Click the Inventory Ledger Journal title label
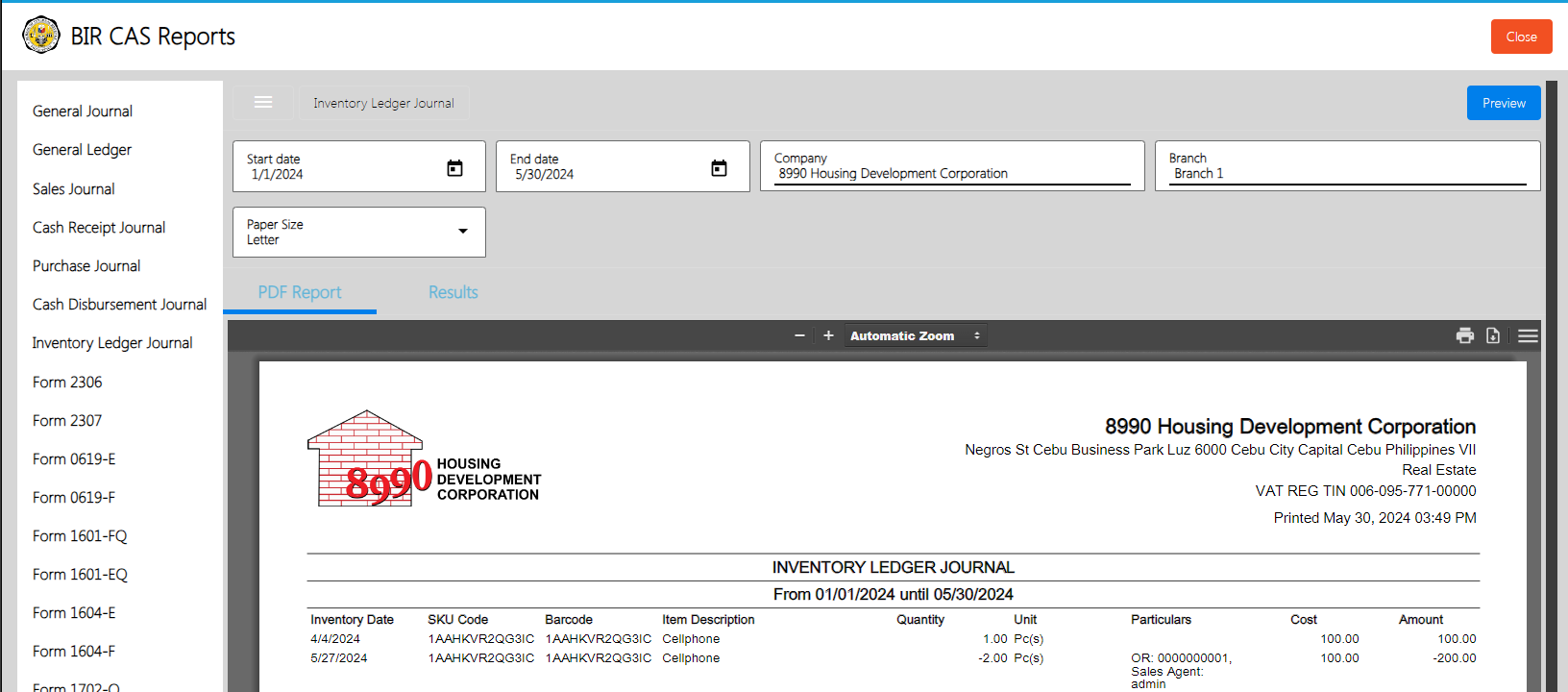The width and height of the screenshot is (1568, 692). [383, 103]
